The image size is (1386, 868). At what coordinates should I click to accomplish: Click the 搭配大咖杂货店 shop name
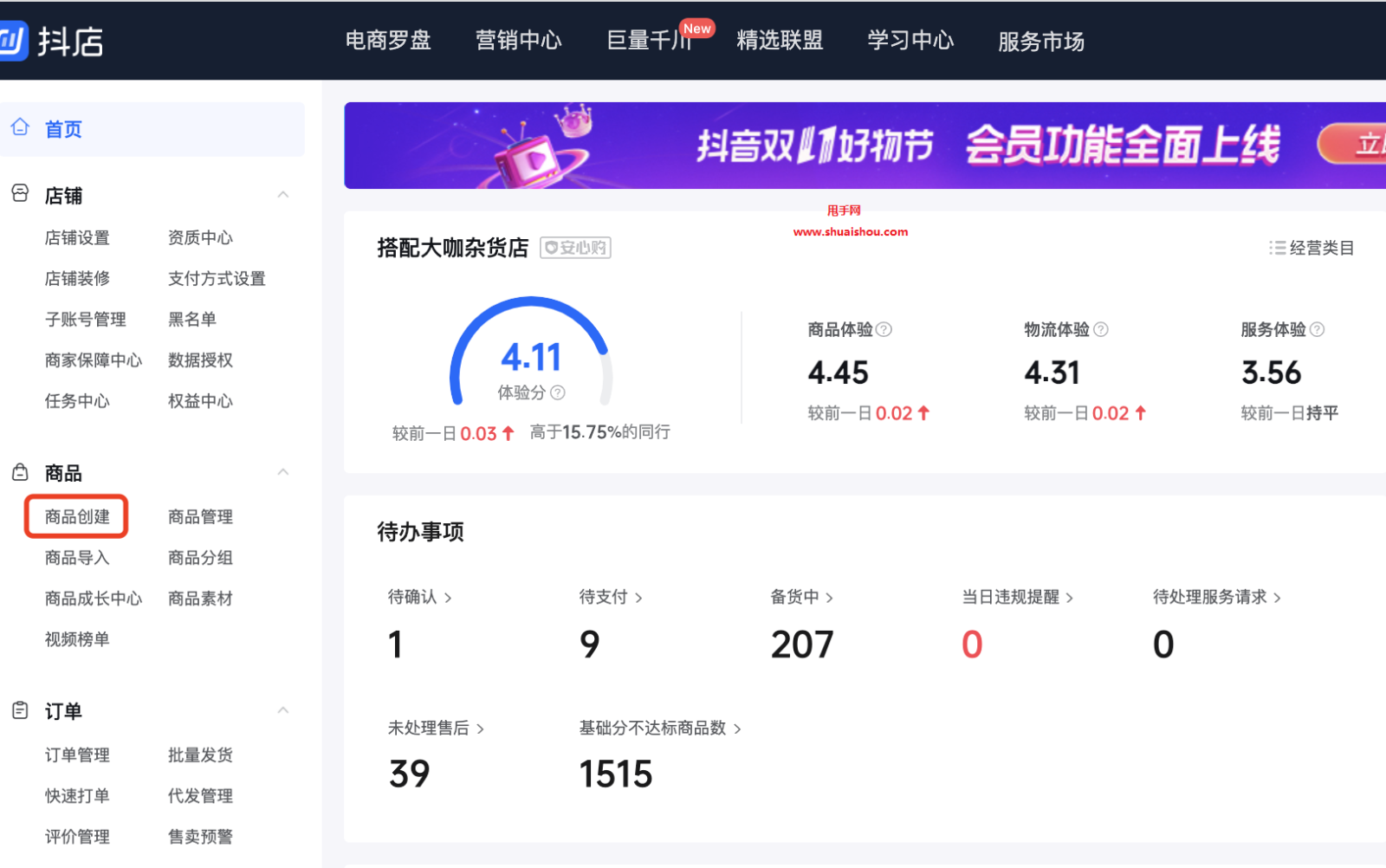coord(452,248)
